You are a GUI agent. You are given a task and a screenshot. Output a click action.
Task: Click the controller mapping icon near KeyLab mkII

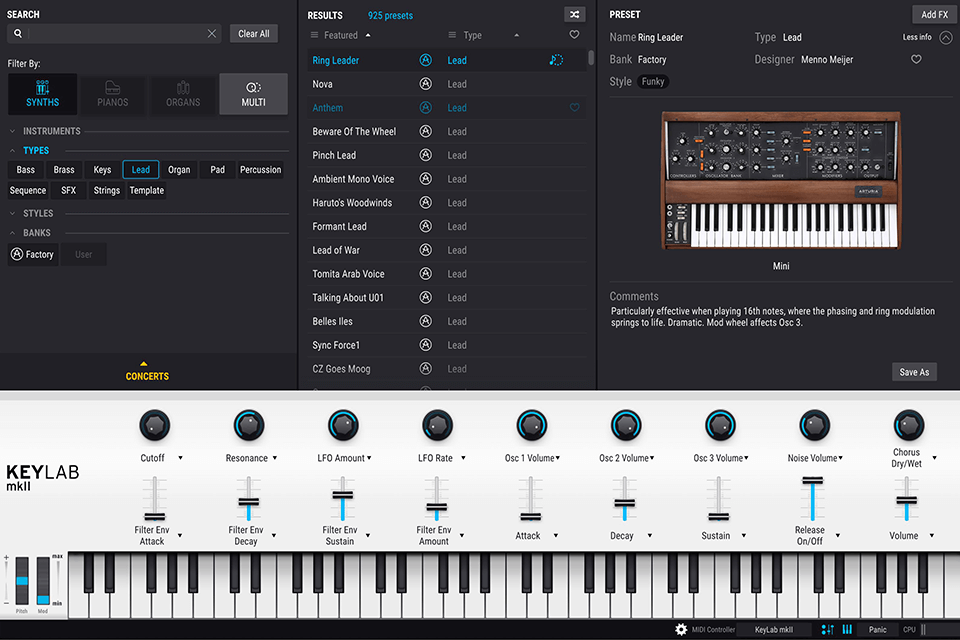[x=828, y=629]
